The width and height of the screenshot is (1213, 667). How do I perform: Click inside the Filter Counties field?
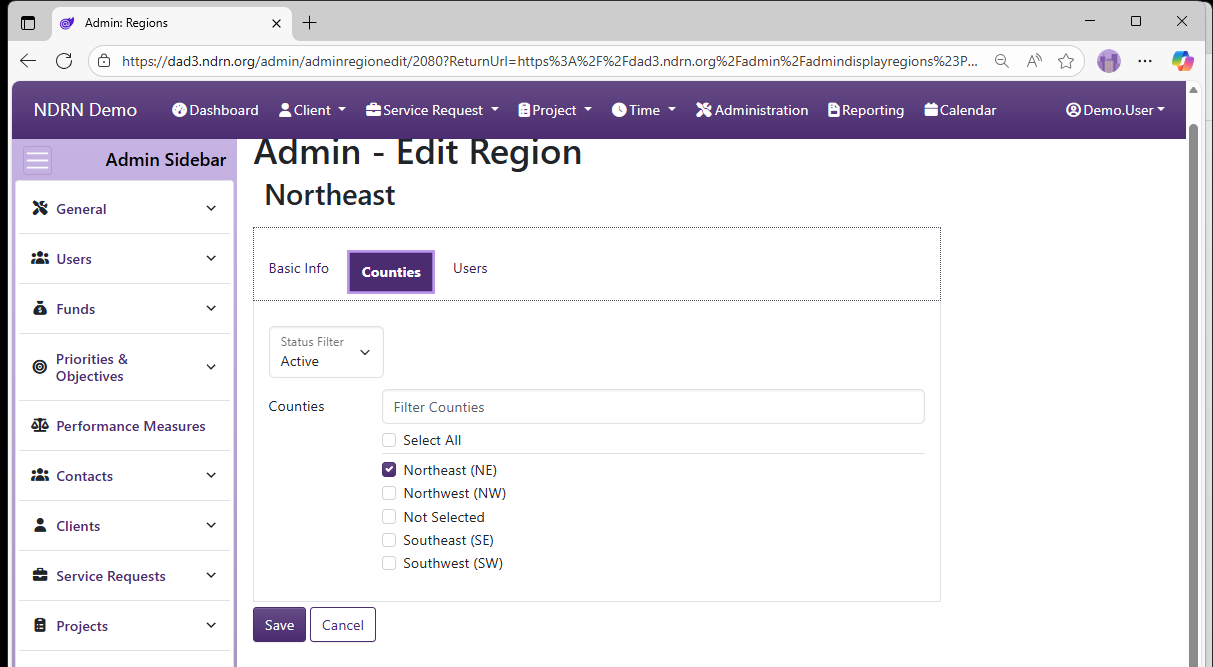(x=653, y=407)
